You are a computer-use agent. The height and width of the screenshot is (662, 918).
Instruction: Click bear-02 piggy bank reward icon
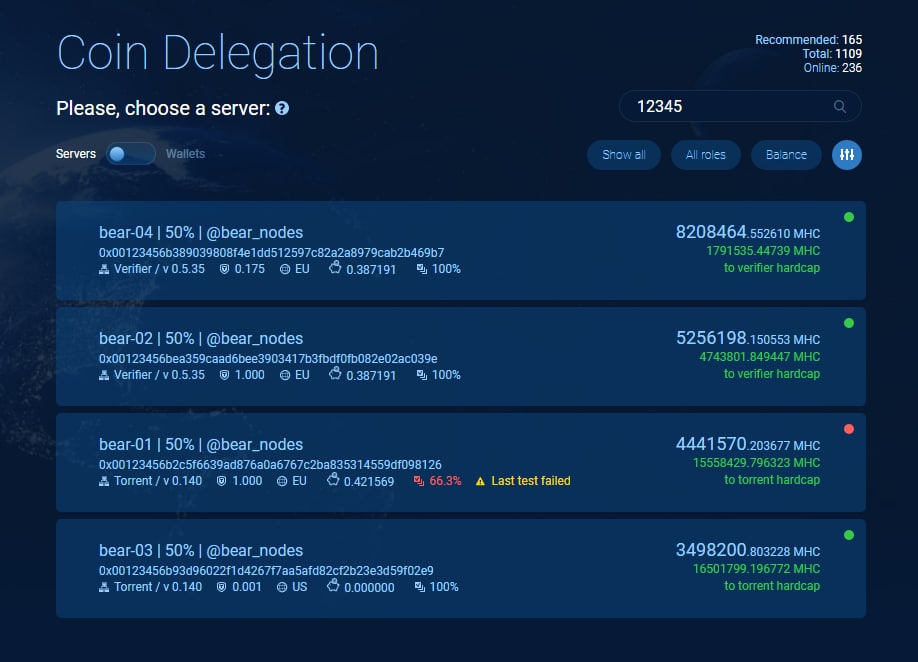[335, 373]
